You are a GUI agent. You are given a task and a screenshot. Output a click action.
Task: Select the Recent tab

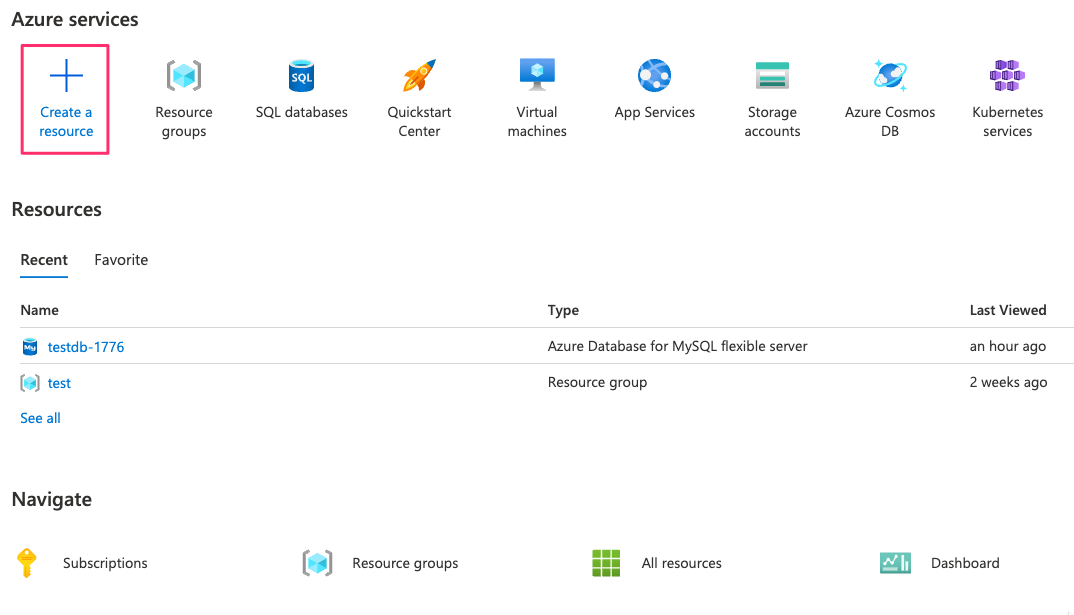pos(44,259)
